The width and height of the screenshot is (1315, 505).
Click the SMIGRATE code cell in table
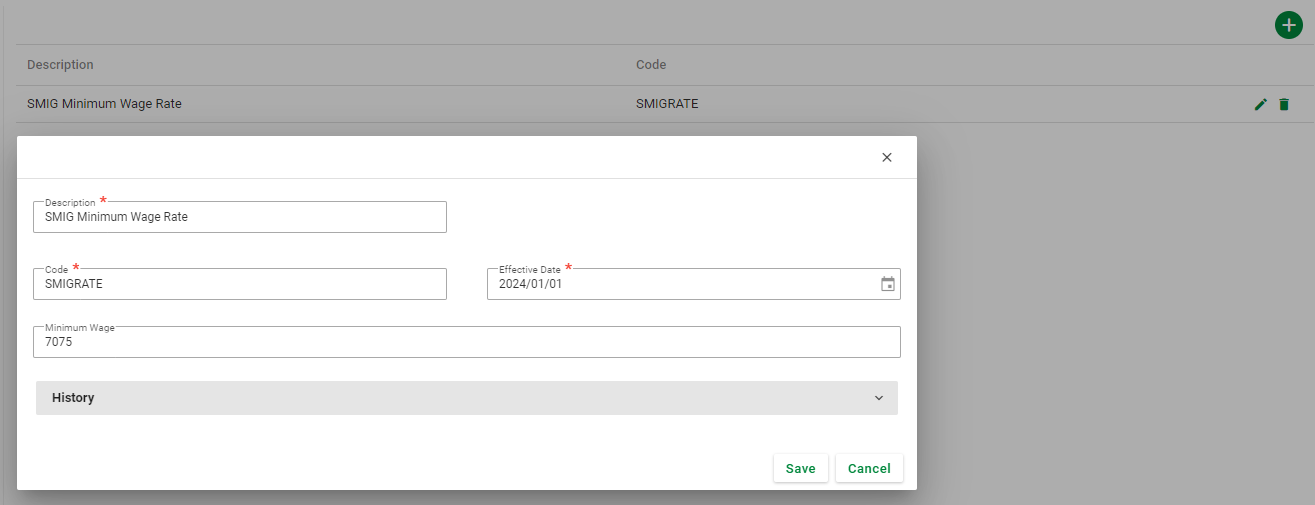click(667, 103)
